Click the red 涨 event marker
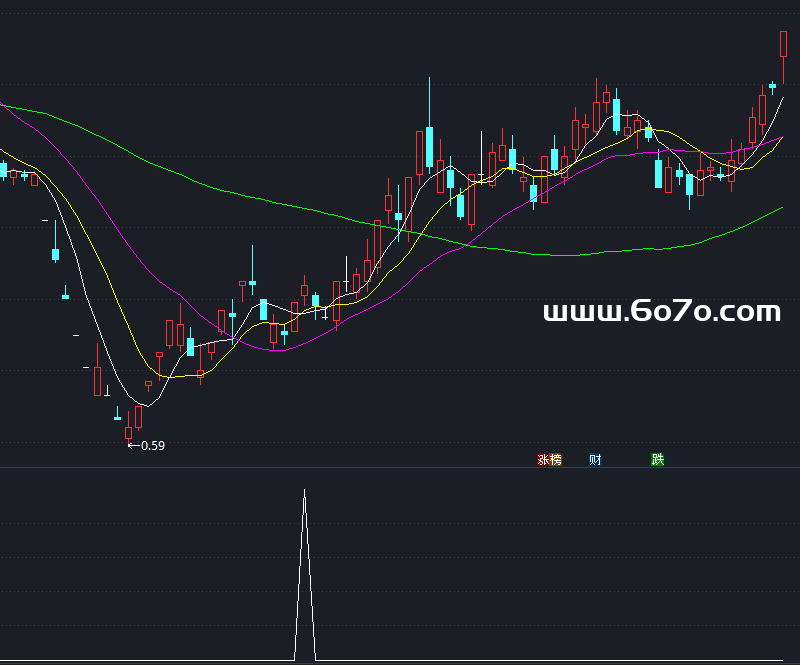This screenshot has height=665, width=800. point(543,460)
